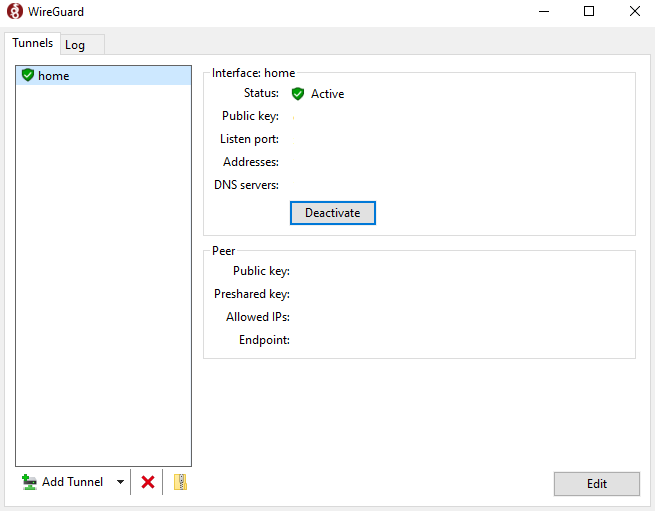Click green shield beside home tunnel
The width and height of the screenshot is (655, 511).
coord(28,75)
